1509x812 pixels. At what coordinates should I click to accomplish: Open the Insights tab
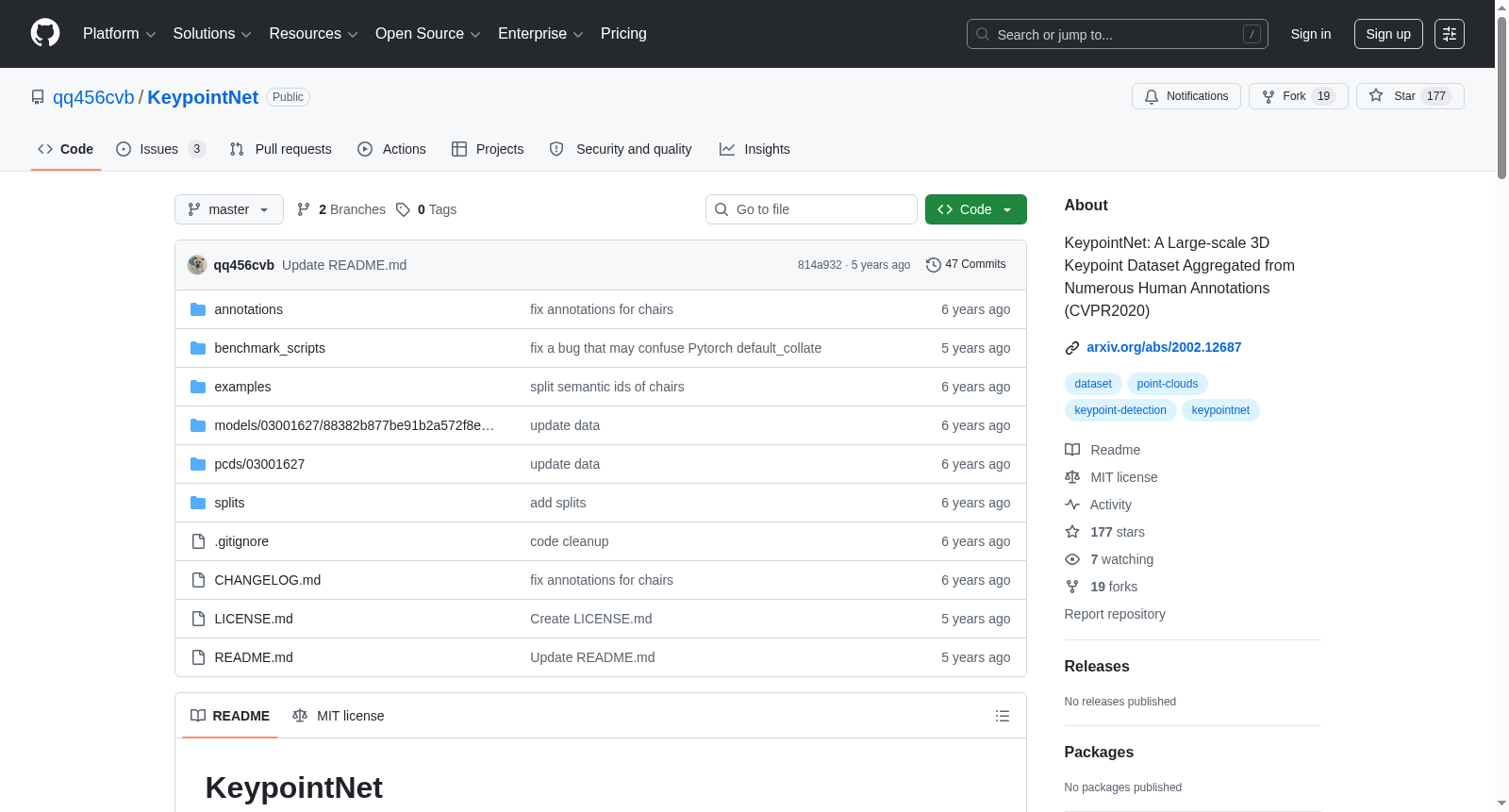(754, 149)
